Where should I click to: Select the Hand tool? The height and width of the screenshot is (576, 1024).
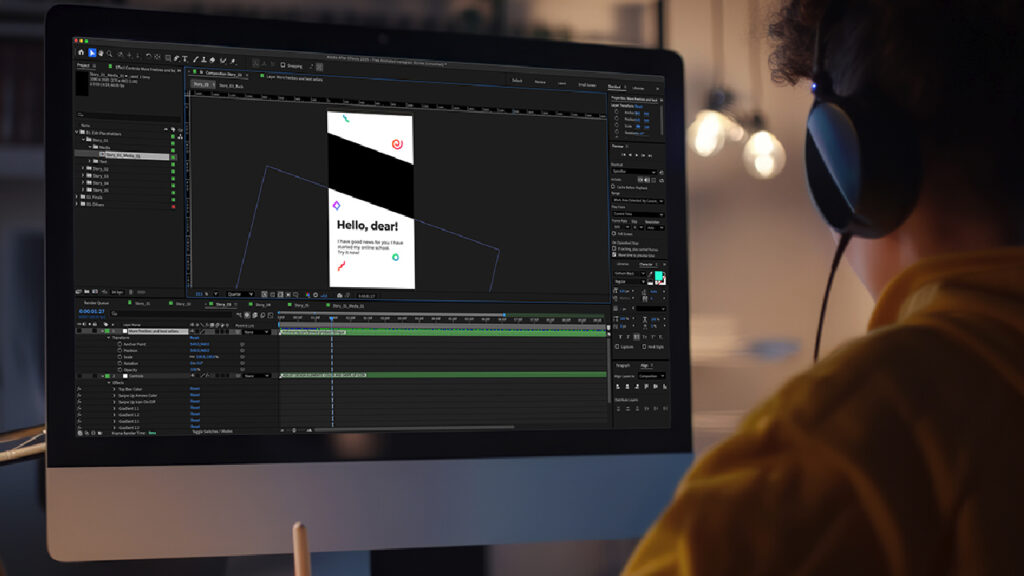pos(102,54)
